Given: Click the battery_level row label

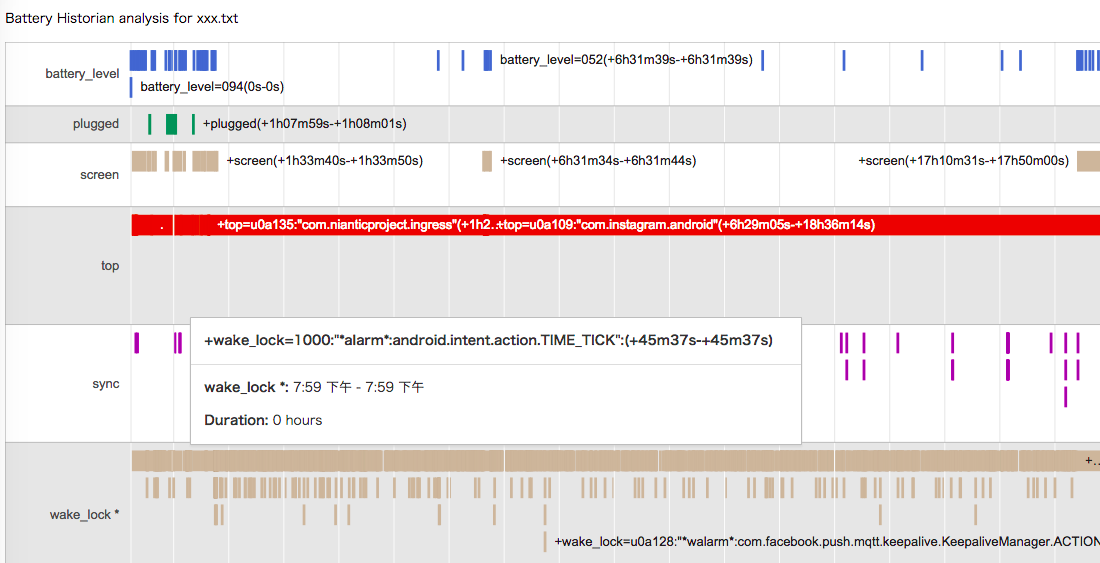Looking at the screenshot, I should (82, 74).
